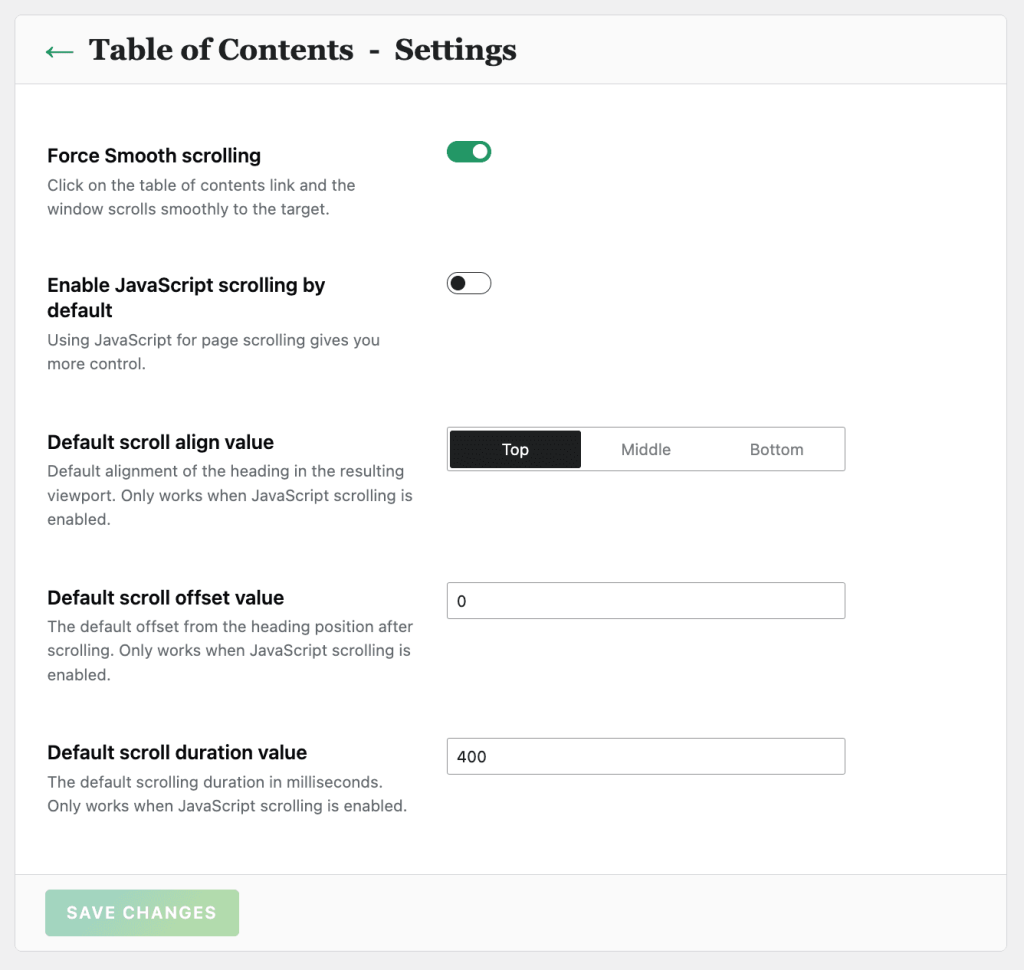Click the 'gives you more control' description
The height and width of the screenshot is (970, 1024).
(213, 352)
